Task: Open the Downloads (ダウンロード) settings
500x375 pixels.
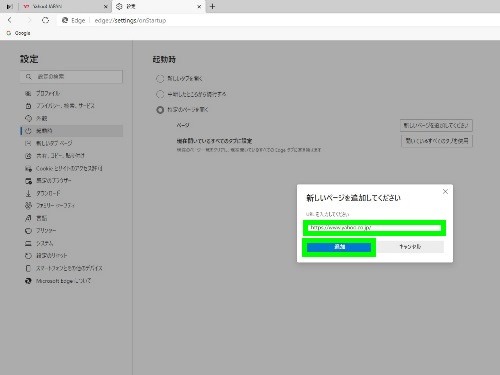Action: (43, 193)
